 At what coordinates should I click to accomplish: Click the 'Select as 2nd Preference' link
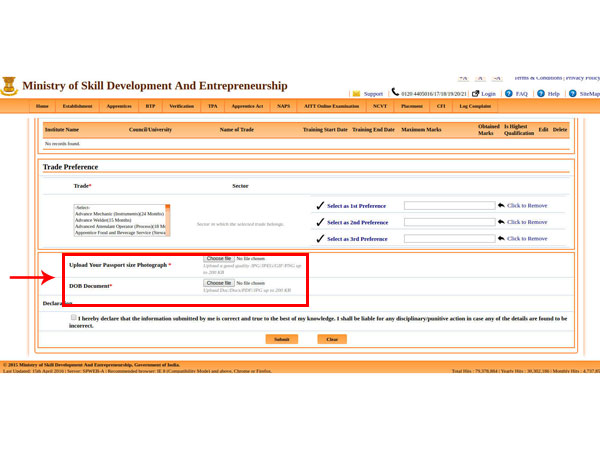[x=357, y=222]
